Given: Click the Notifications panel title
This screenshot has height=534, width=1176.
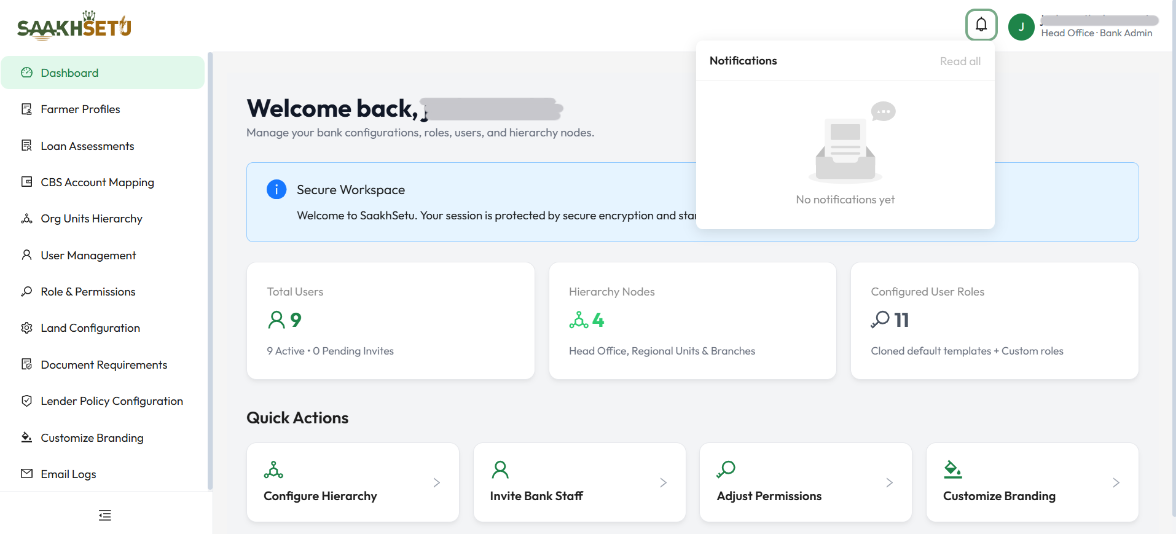Looking at the screenshot, I should 743,61.
